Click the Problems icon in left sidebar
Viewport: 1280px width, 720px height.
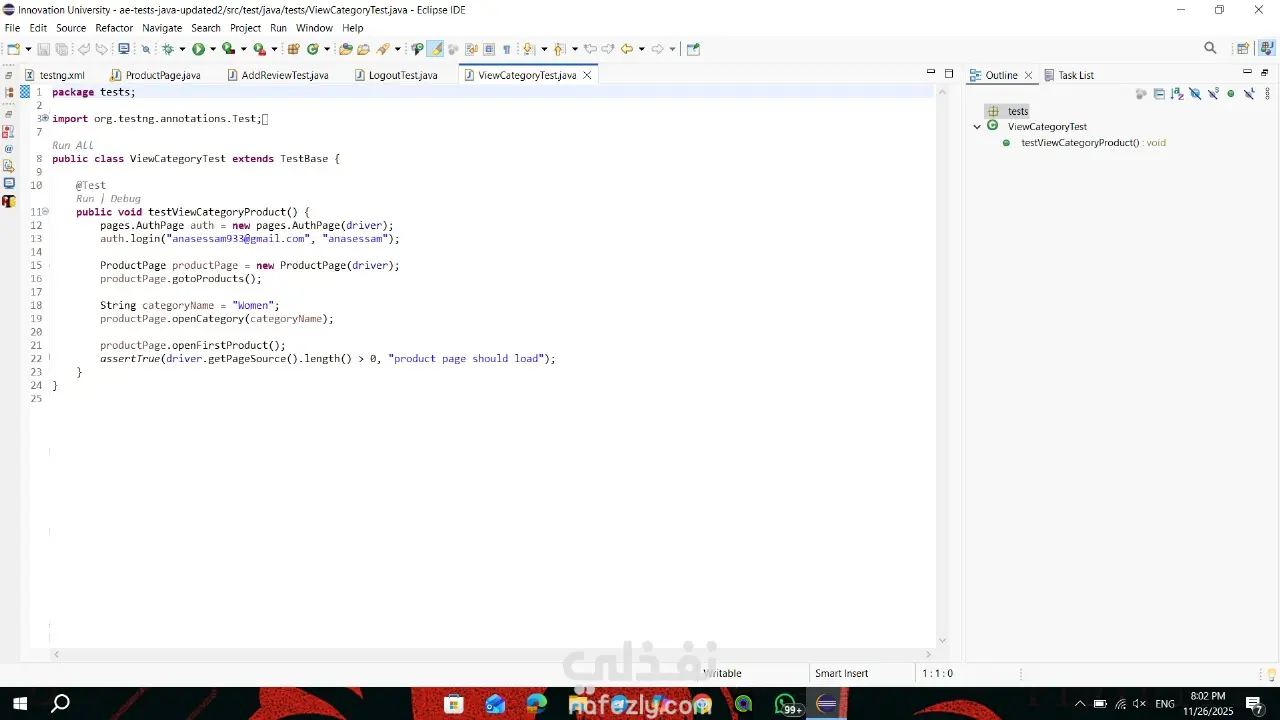9,131
